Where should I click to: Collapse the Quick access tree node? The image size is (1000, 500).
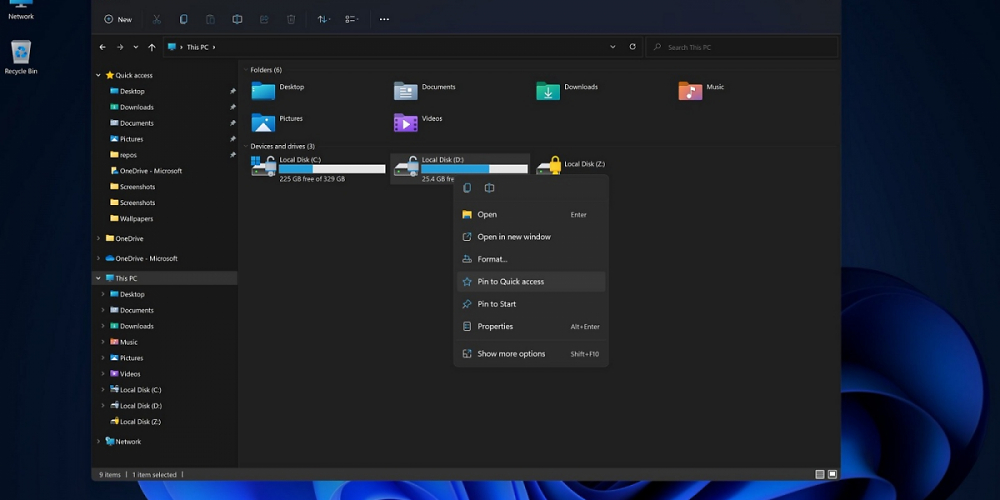click(x=98, y=75)
